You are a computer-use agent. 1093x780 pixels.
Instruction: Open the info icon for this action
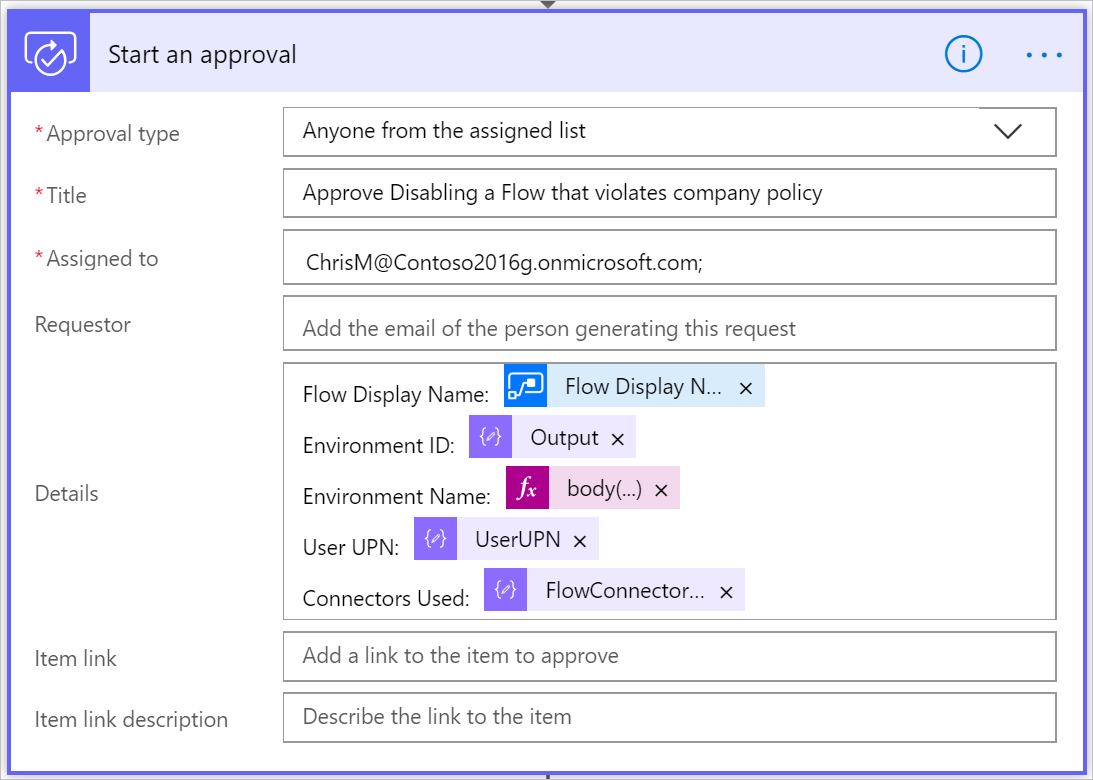tap(963, 55)
